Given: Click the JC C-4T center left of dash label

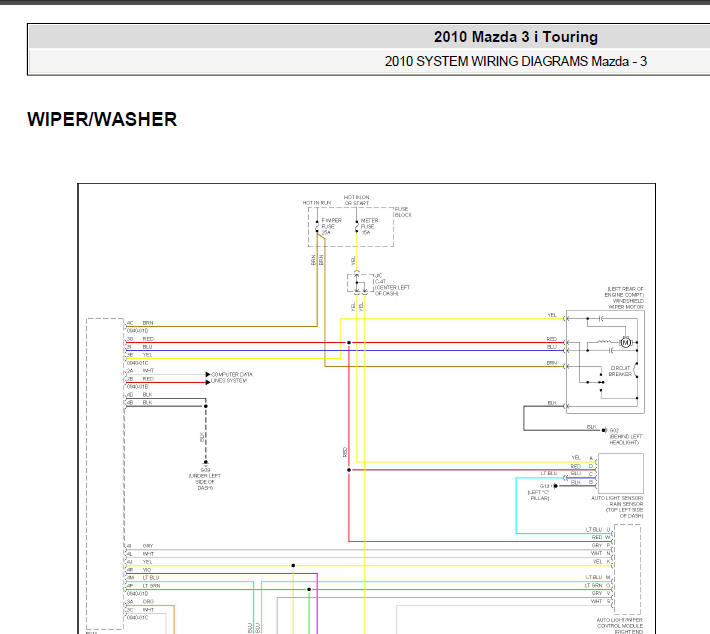Looking at the screenshot, I should [392, 284].
